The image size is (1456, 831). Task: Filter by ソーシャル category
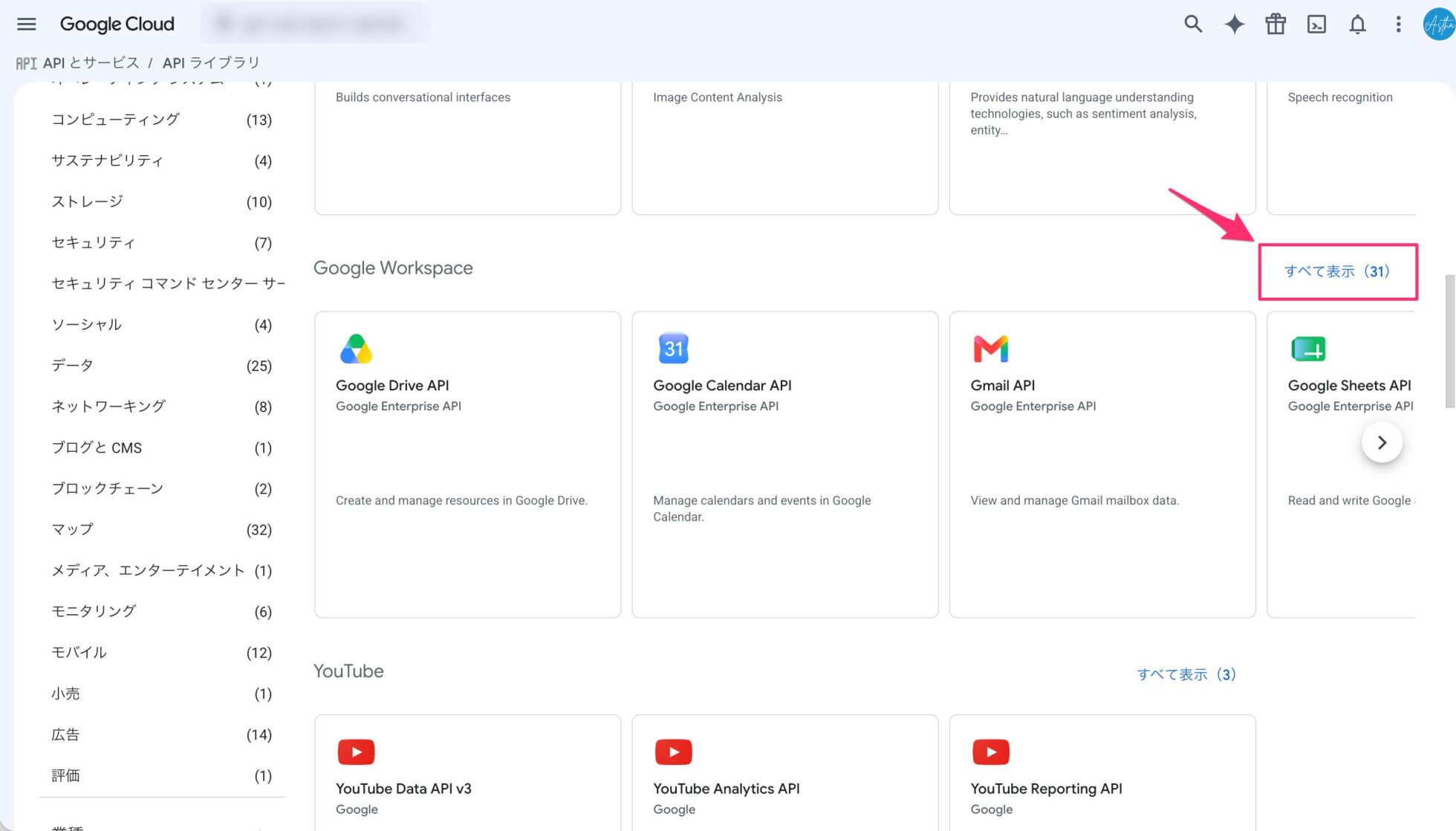tap(162, 325)
